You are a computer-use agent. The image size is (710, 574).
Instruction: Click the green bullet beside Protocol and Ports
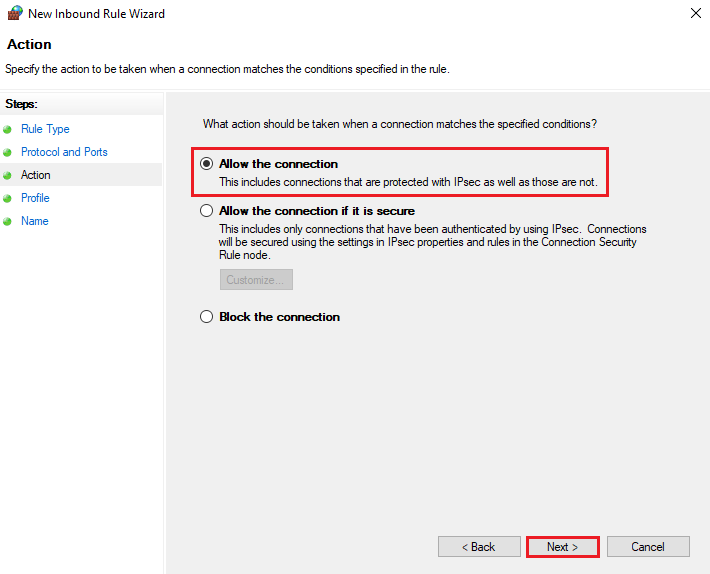point(8,153)
